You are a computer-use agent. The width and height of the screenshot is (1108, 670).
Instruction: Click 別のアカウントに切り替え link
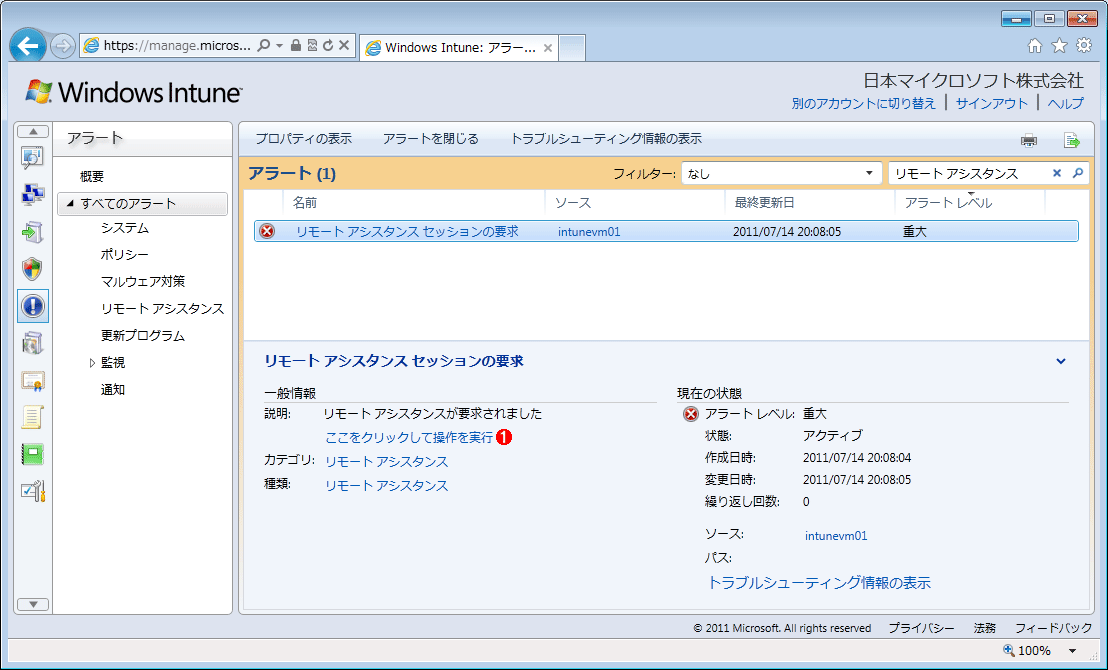864,103
